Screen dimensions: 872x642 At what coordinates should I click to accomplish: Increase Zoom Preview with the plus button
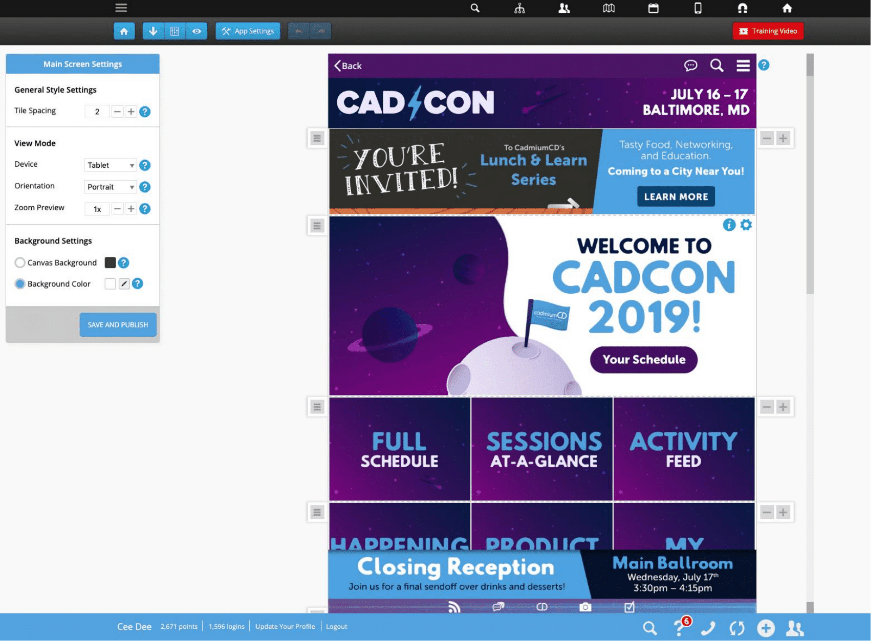(131, 209)
